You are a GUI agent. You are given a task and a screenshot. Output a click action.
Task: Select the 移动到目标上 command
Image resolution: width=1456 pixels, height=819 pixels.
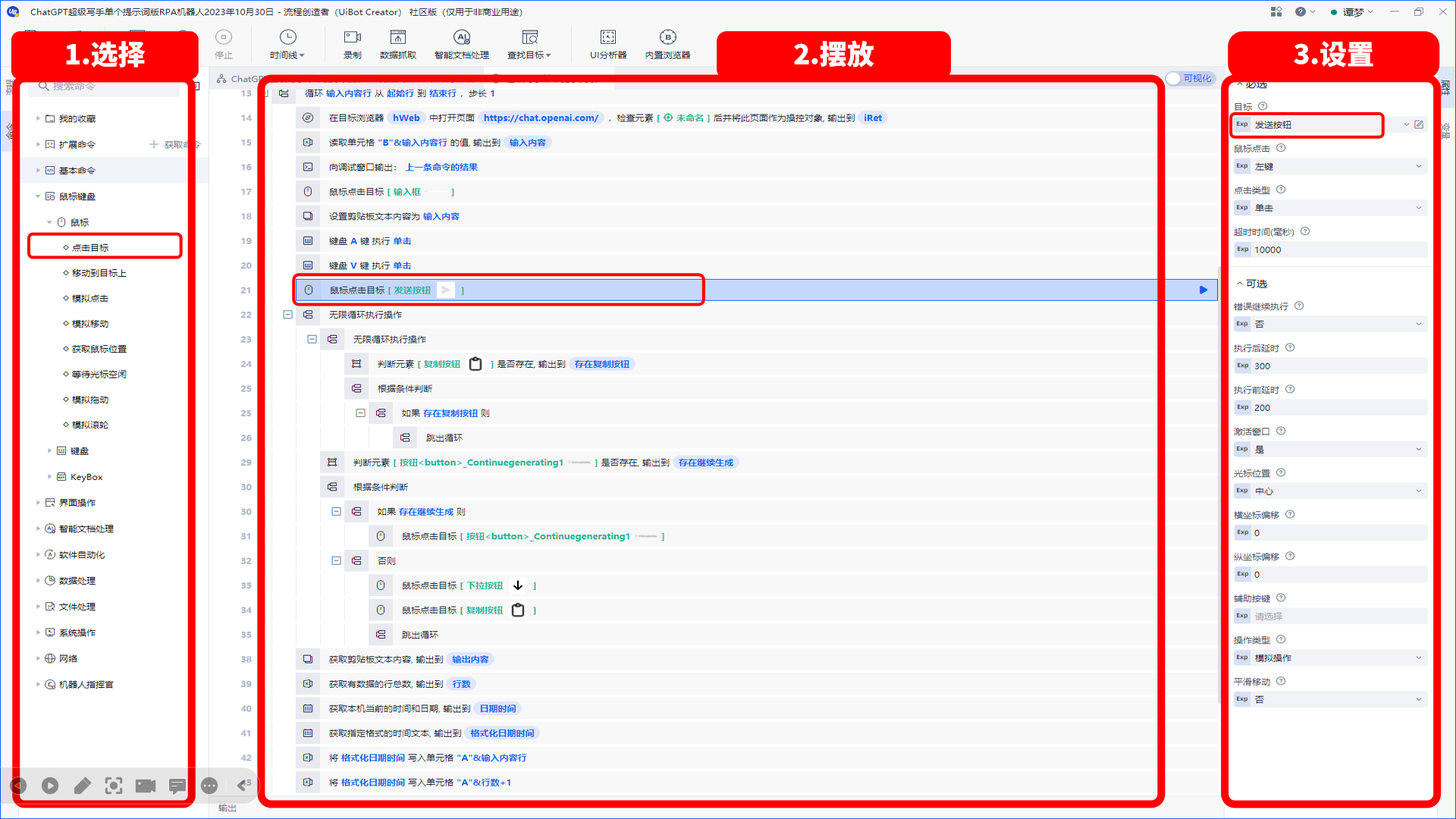pyautogui.click(x=99, y=273)
